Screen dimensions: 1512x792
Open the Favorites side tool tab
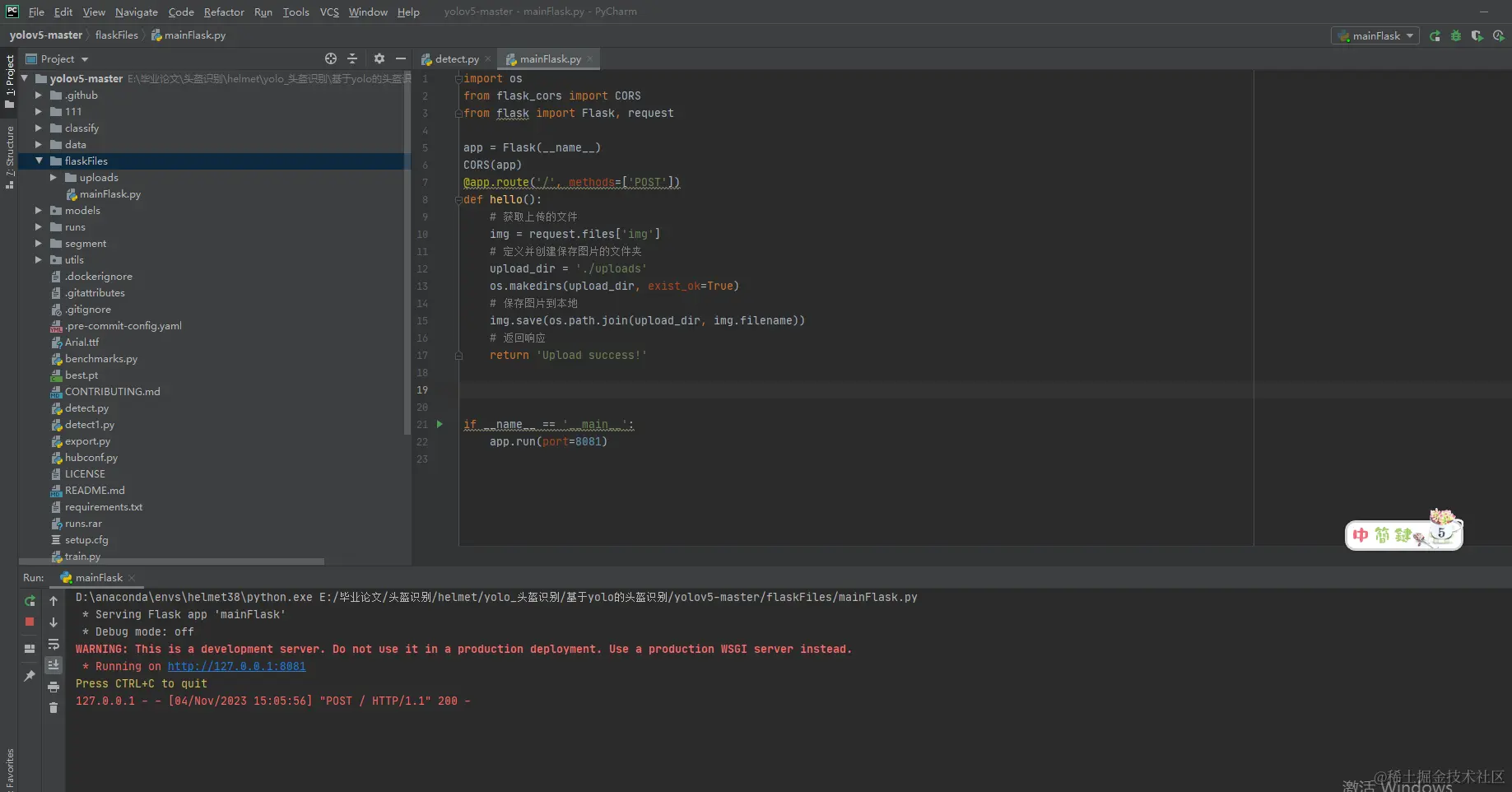tap(9, 767)
